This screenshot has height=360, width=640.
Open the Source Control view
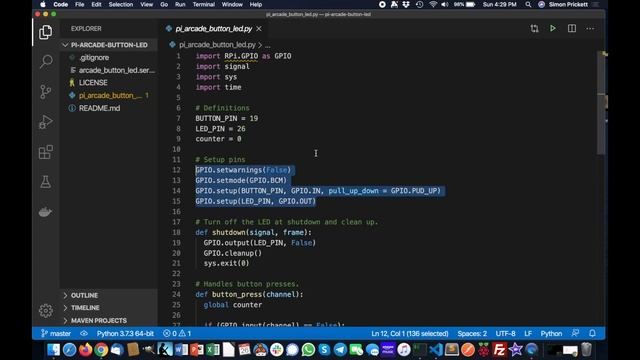pyautogui.click(x=46, y=92)
